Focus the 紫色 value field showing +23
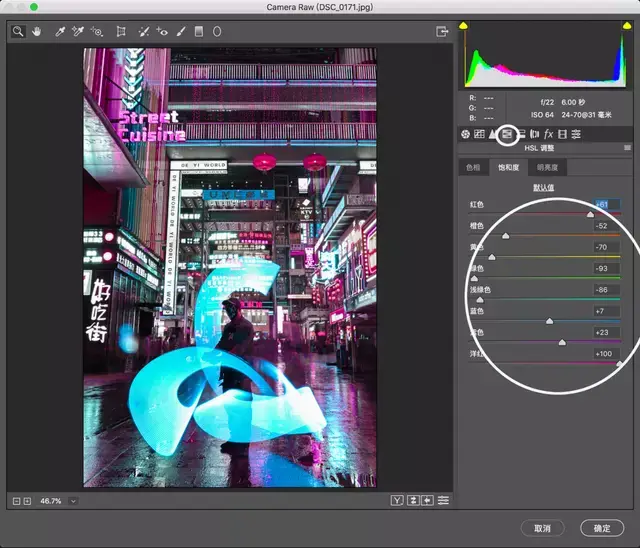This screenshot has height=548, width=640. pyautogui.click(x=607, y=332)
